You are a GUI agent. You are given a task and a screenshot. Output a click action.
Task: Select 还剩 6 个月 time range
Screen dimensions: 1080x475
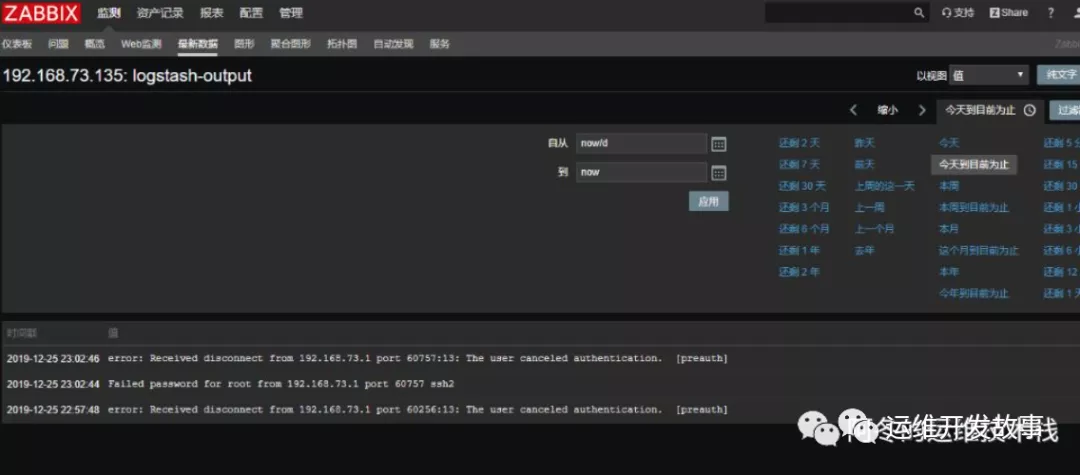coord(804,229)
